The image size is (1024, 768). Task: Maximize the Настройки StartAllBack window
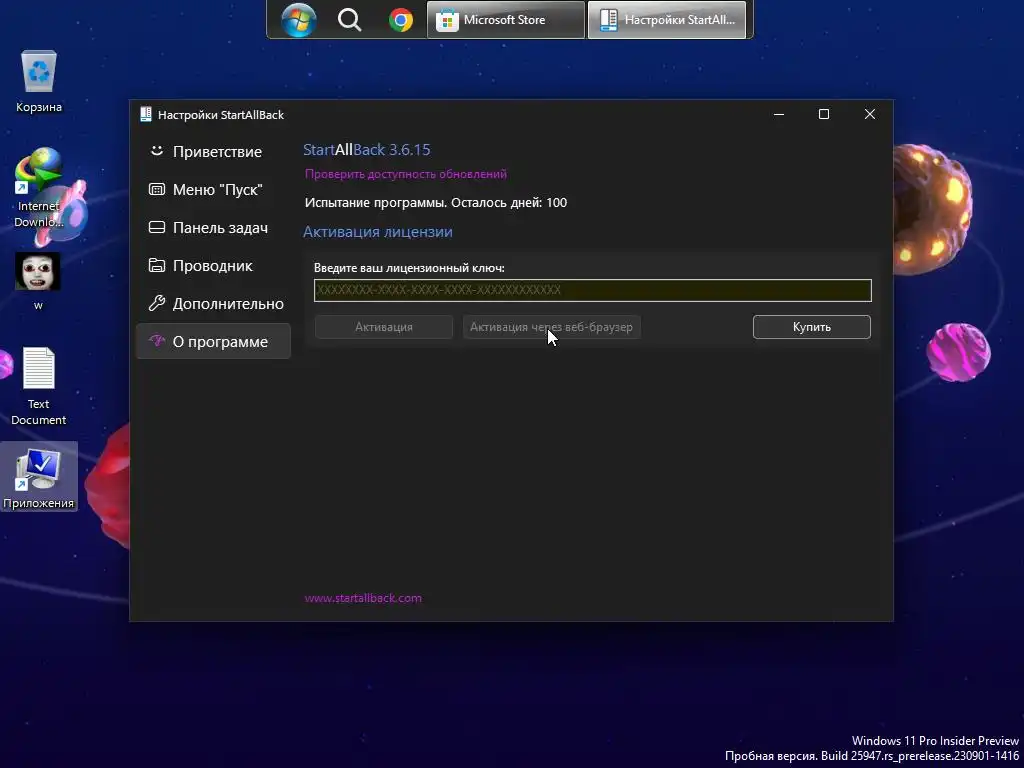[x=824, y=114]
